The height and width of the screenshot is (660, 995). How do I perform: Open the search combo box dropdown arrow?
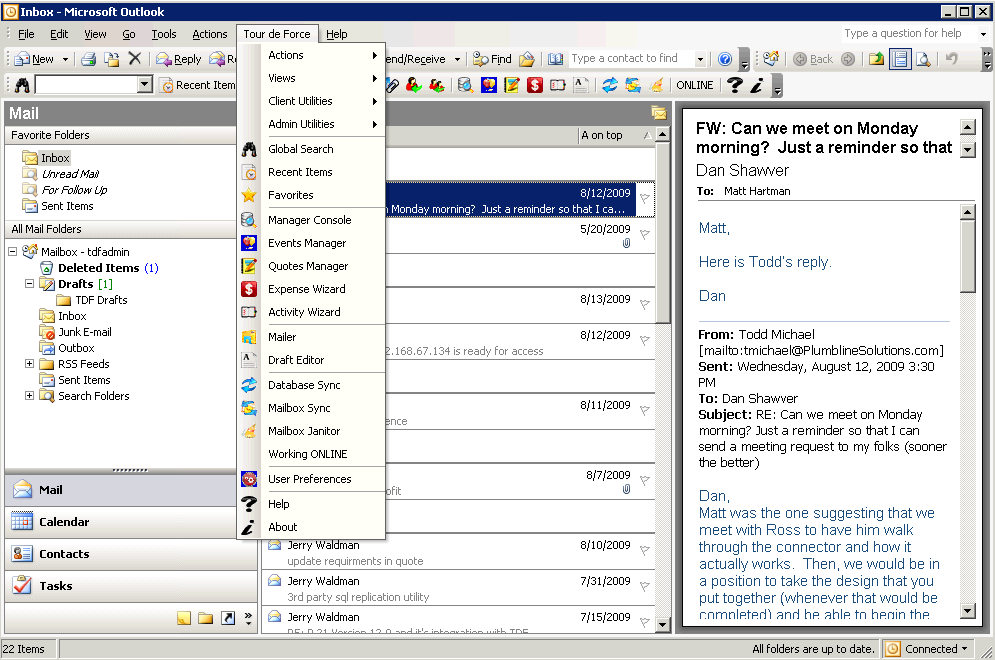tap(145, 84)
